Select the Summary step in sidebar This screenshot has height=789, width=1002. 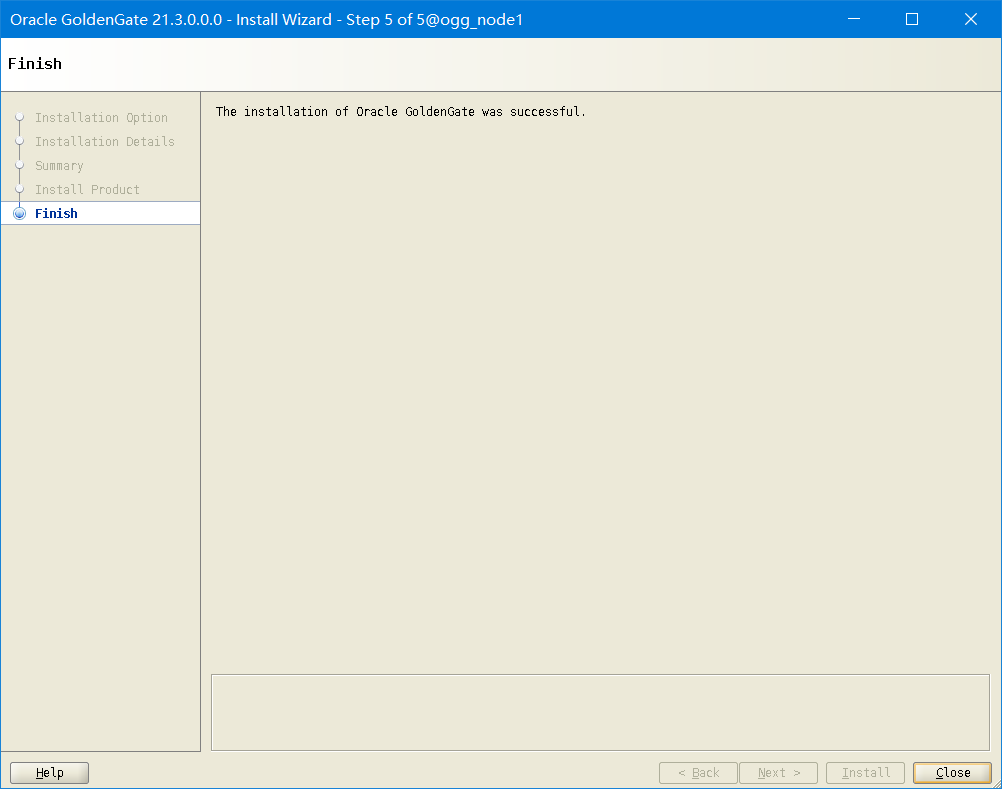tap(59, 165)
